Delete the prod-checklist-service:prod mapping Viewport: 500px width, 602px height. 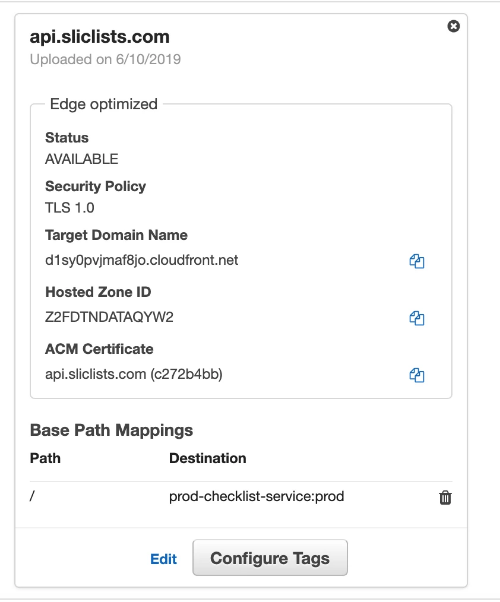[445, 497]
